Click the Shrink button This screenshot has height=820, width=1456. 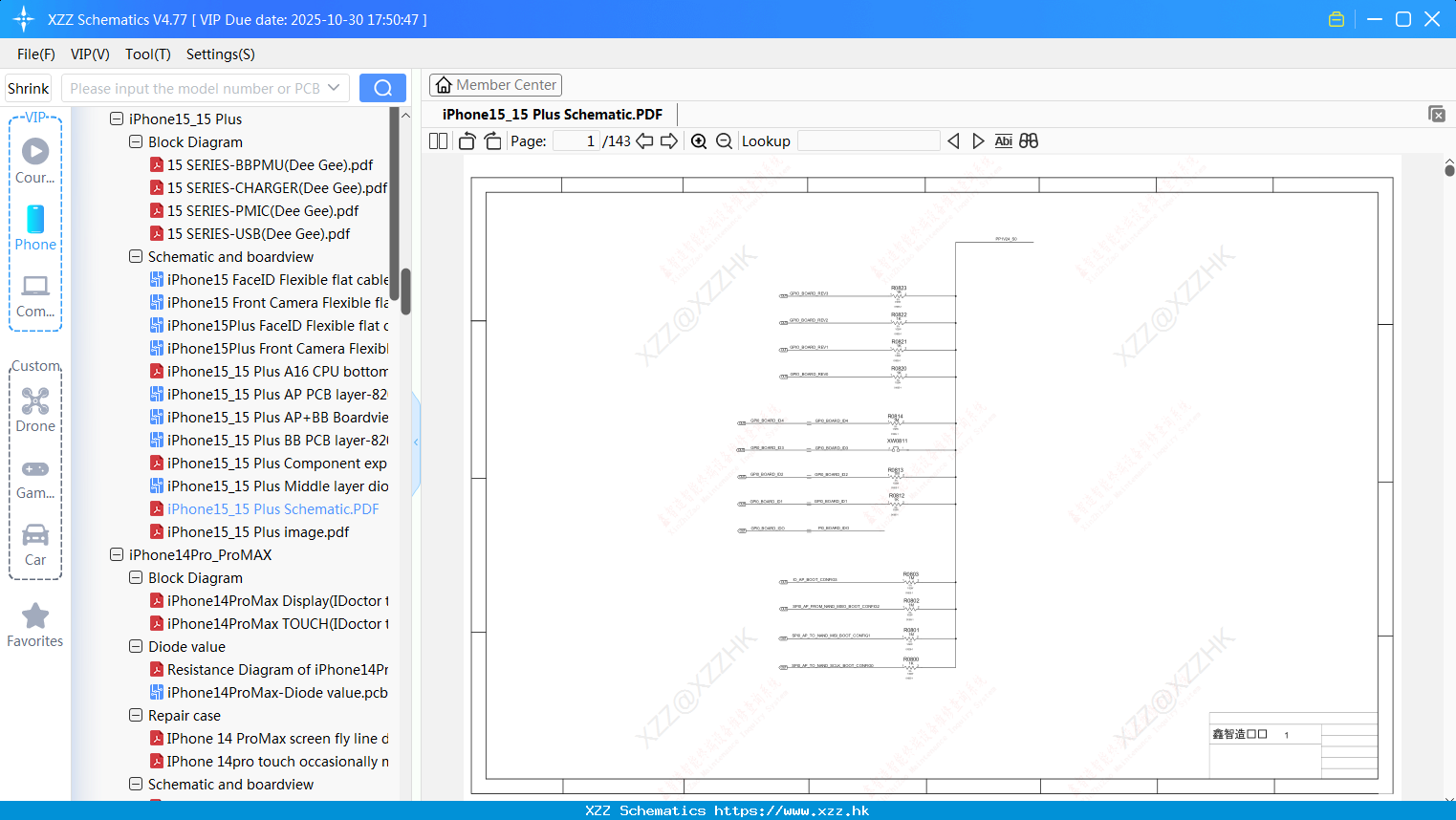coord(28,88)
